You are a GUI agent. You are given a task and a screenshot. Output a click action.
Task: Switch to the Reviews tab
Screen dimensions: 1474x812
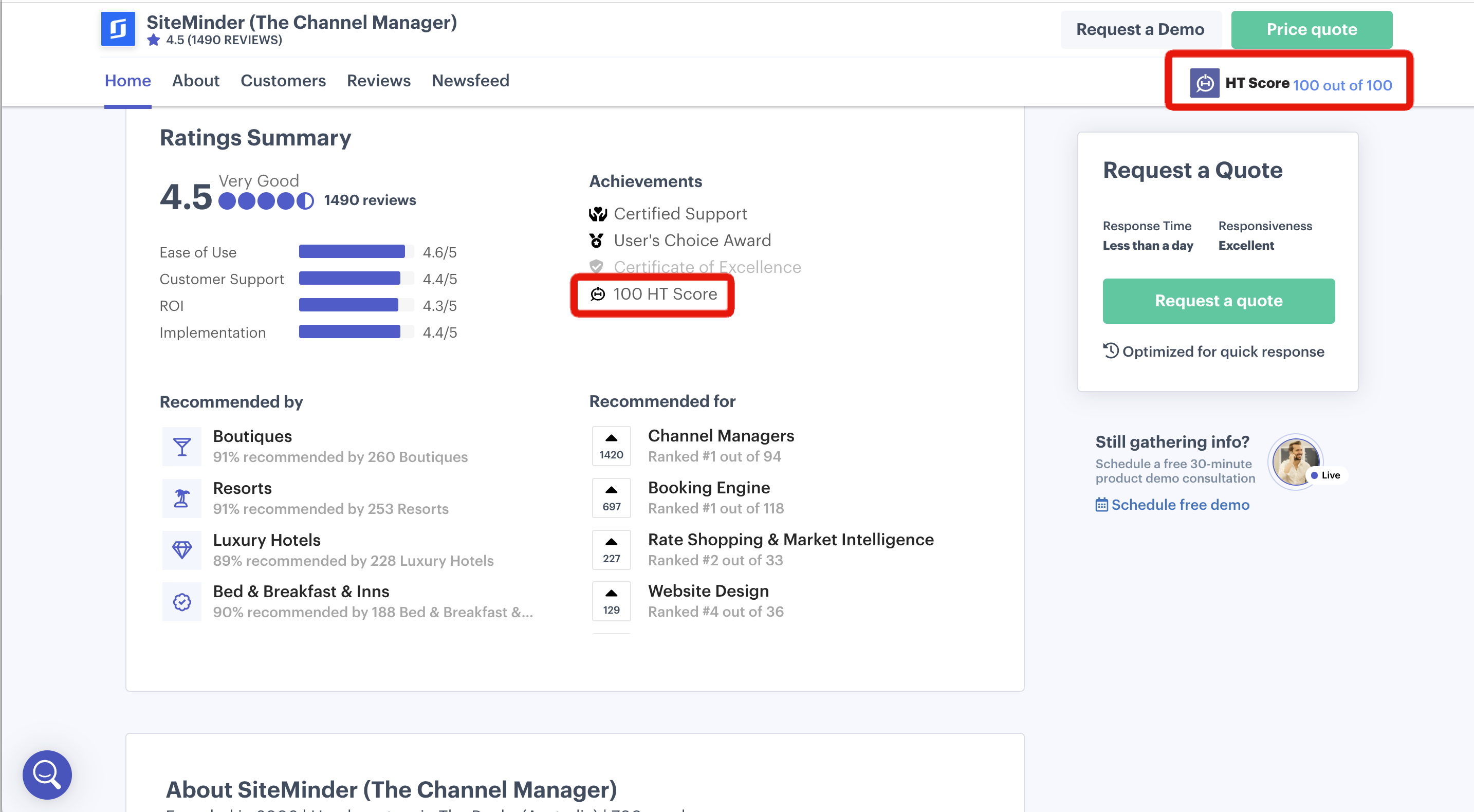point(378,81)
